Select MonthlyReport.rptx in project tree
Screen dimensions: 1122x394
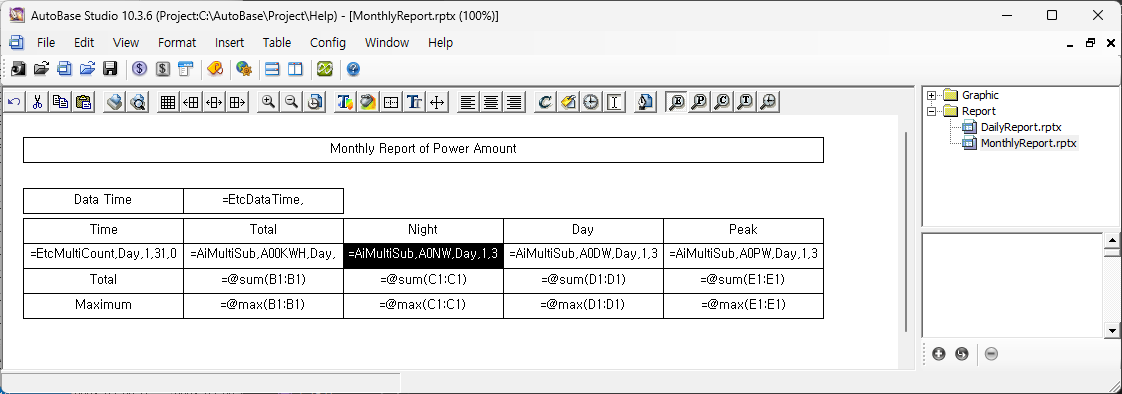click(x=1028, y=143)
